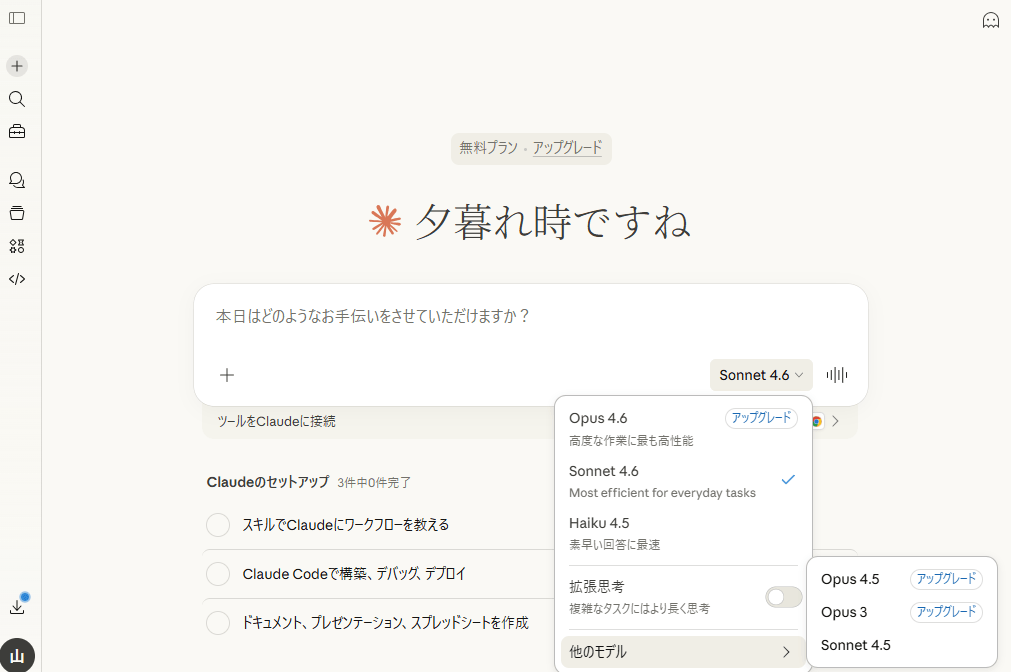
Task: Start a new chat with plus icon
Action: click(17, 66)
